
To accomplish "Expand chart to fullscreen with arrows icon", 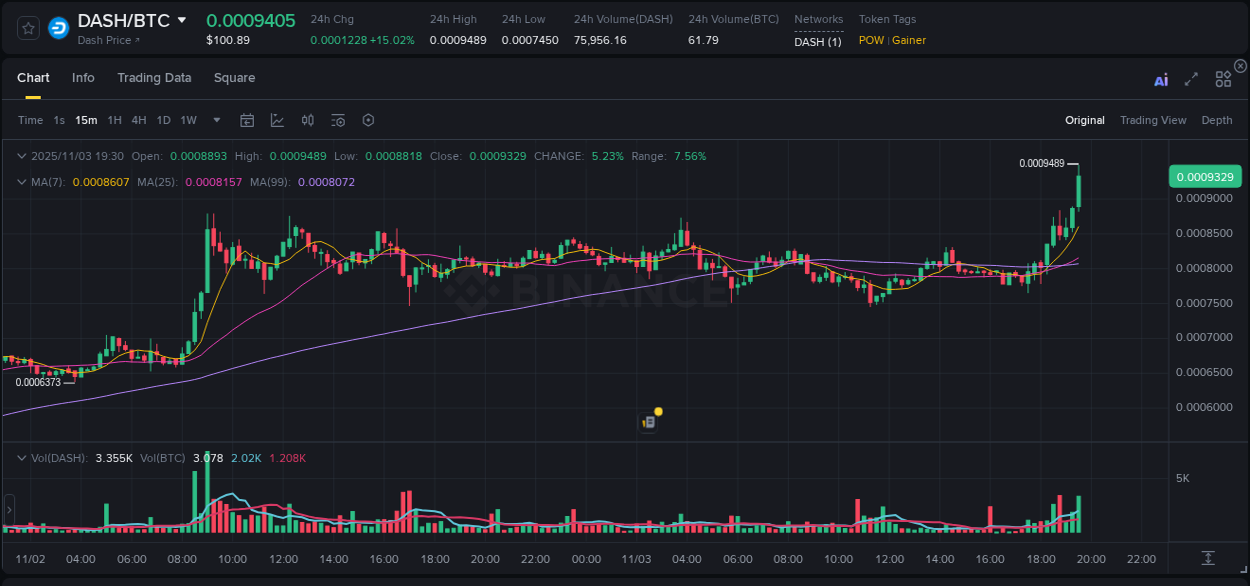I will click(x=1191, y=79).
